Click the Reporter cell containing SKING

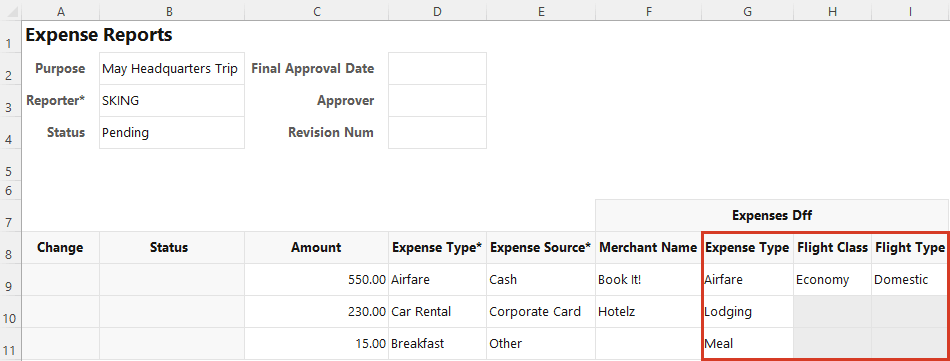point(172,101)
